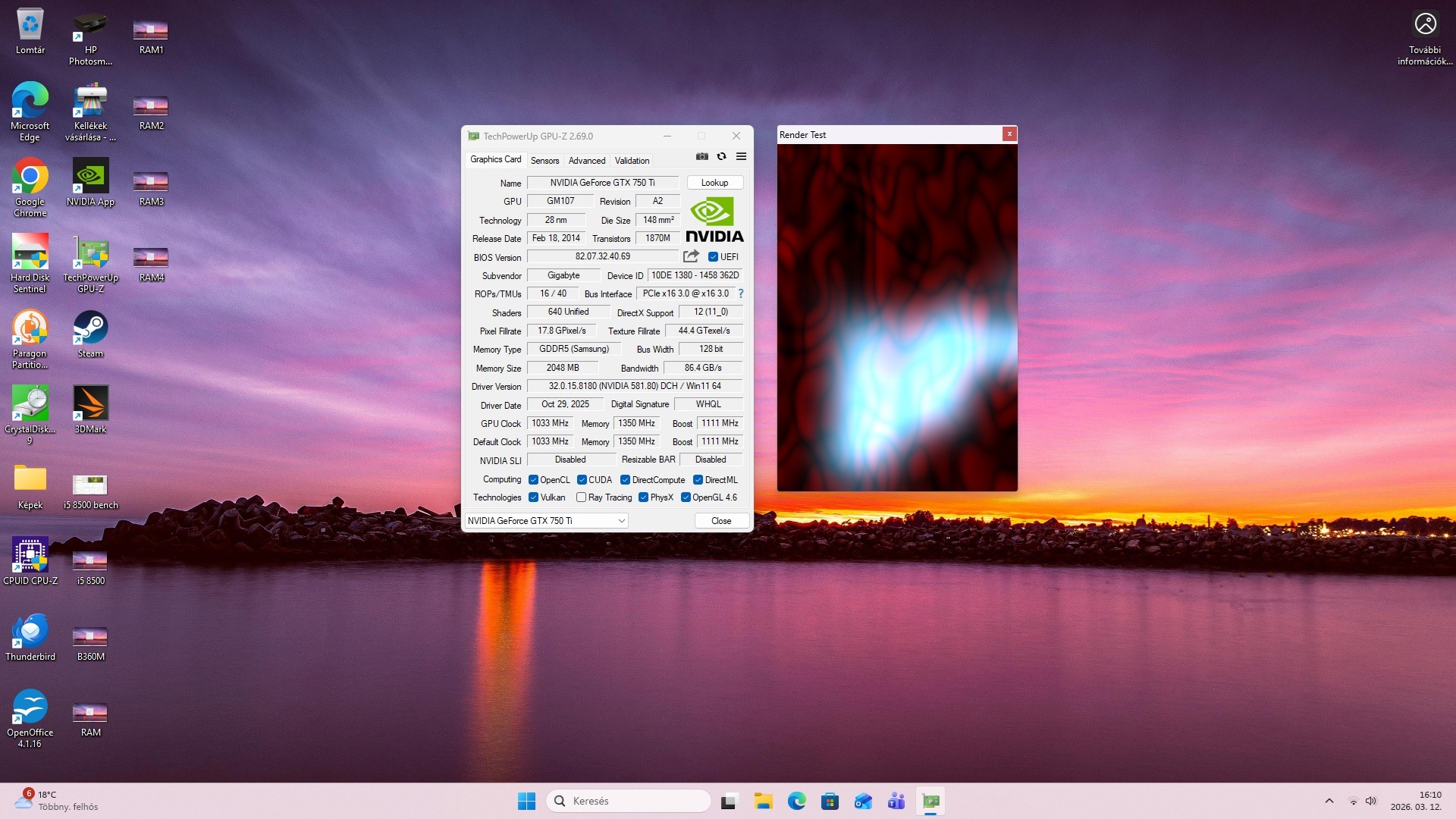The height and width of the screenshot is (819, 1456).
Task: Expand the GPU selection dropdown
Action: tap(621, 521)
